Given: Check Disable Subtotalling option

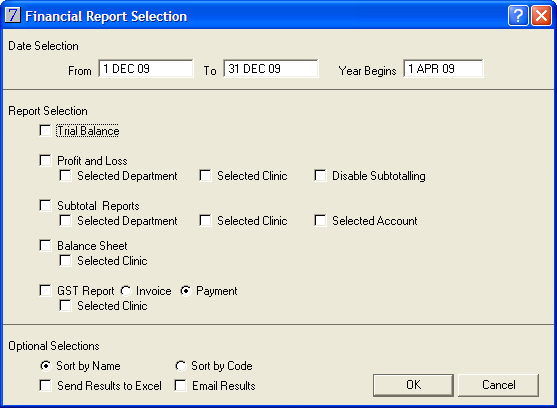Looking at the screenshot, I should (320, 175).
